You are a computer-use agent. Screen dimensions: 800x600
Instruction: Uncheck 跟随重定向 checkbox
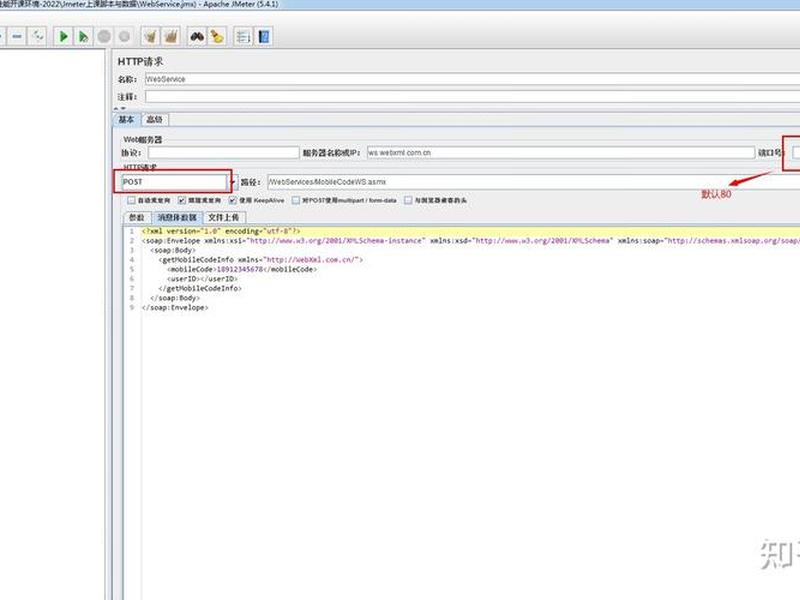[x=182, y=201]
